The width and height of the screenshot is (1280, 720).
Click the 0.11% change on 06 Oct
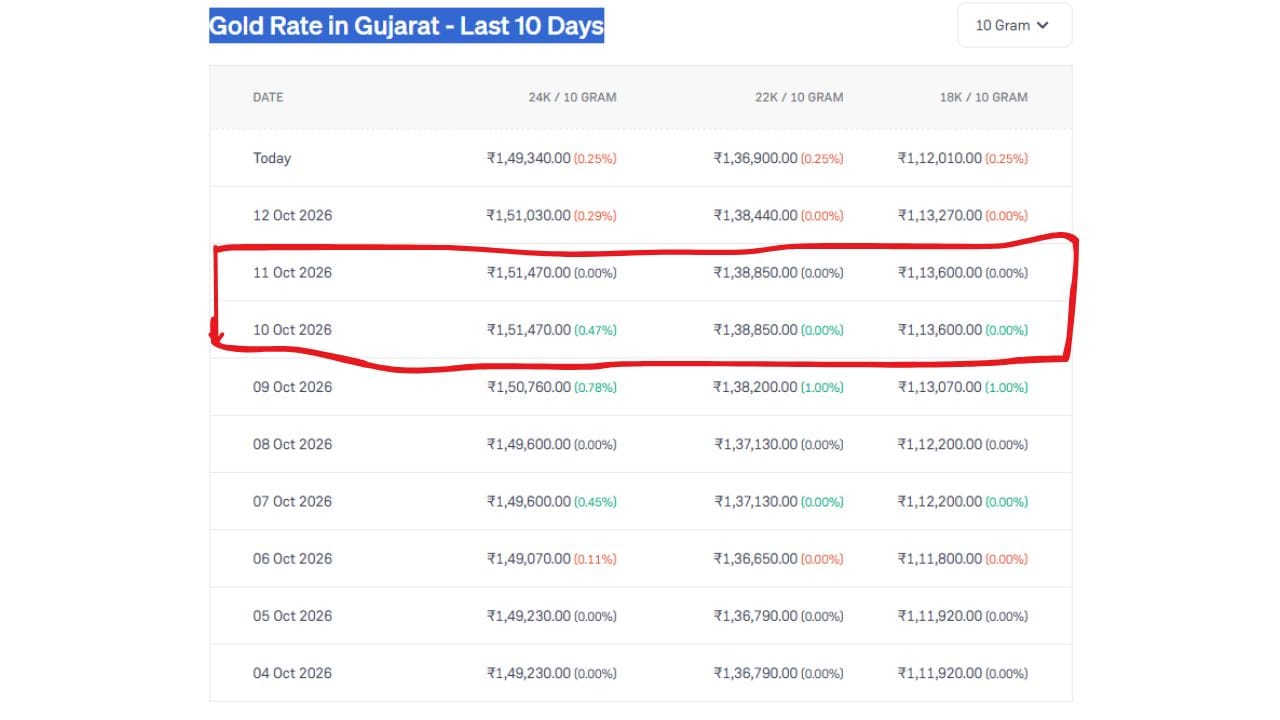[595, 559]
